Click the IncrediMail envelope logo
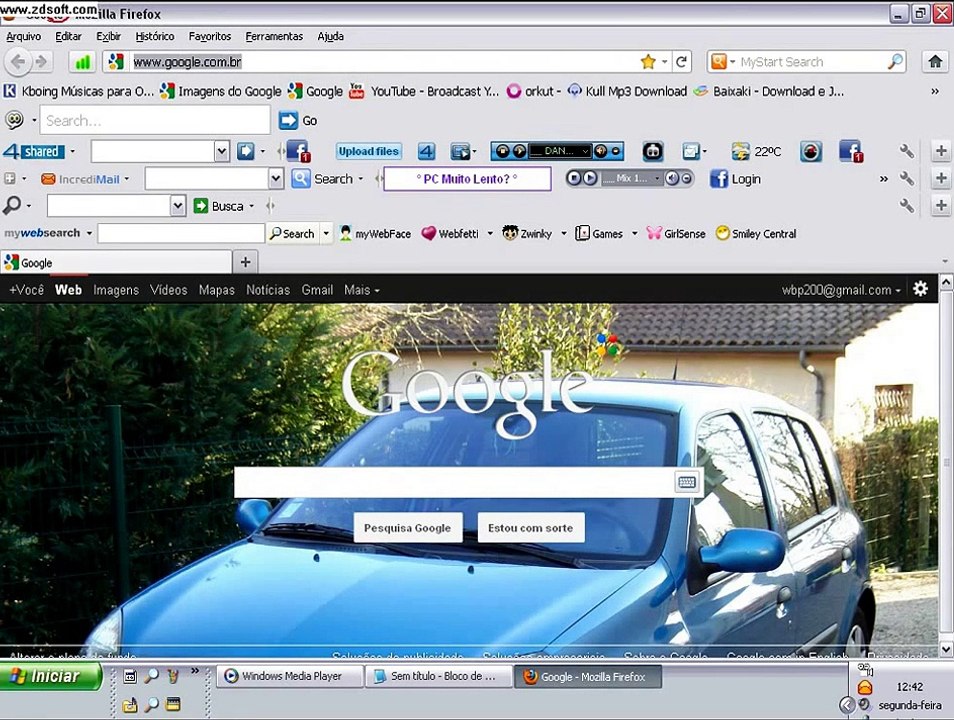The width and height of the screenshot is (954, 720). [x=48, y=179]
